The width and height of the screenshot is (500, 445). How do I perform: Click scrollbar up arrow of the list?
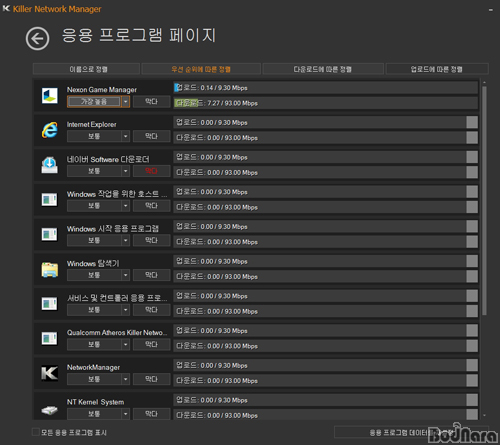pos(484,82)
